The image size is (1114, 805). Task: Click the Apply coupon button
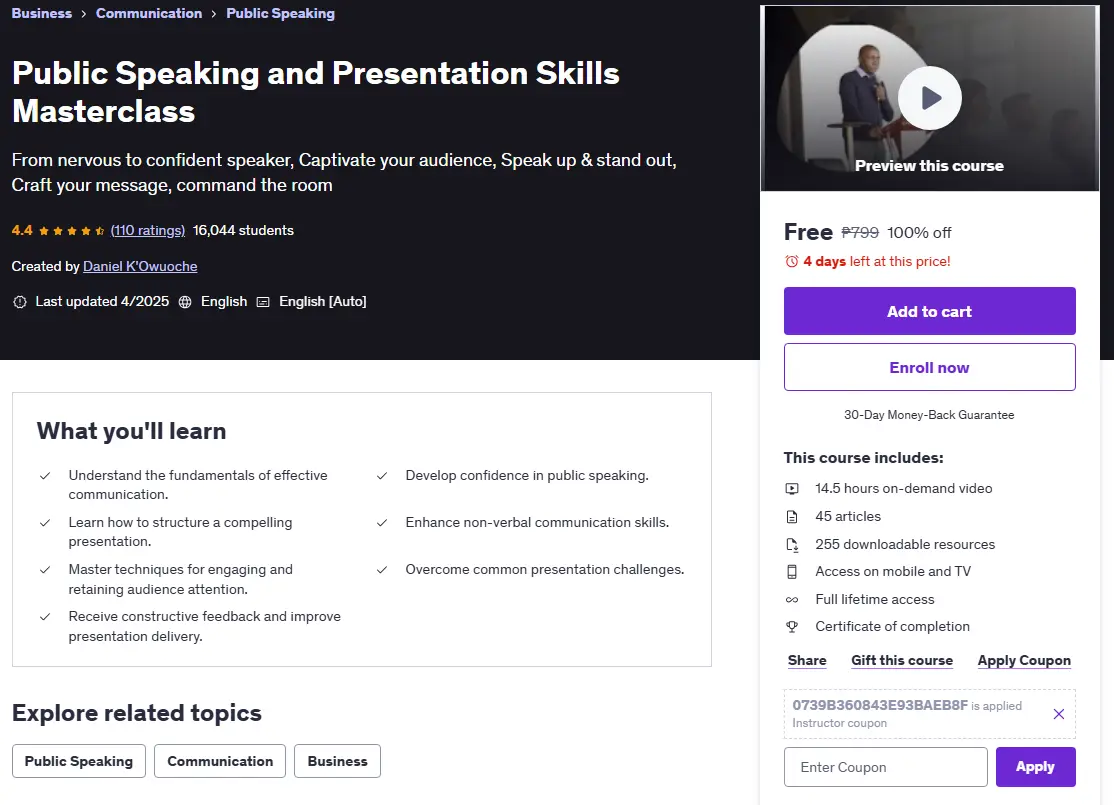coord(1035,767)
